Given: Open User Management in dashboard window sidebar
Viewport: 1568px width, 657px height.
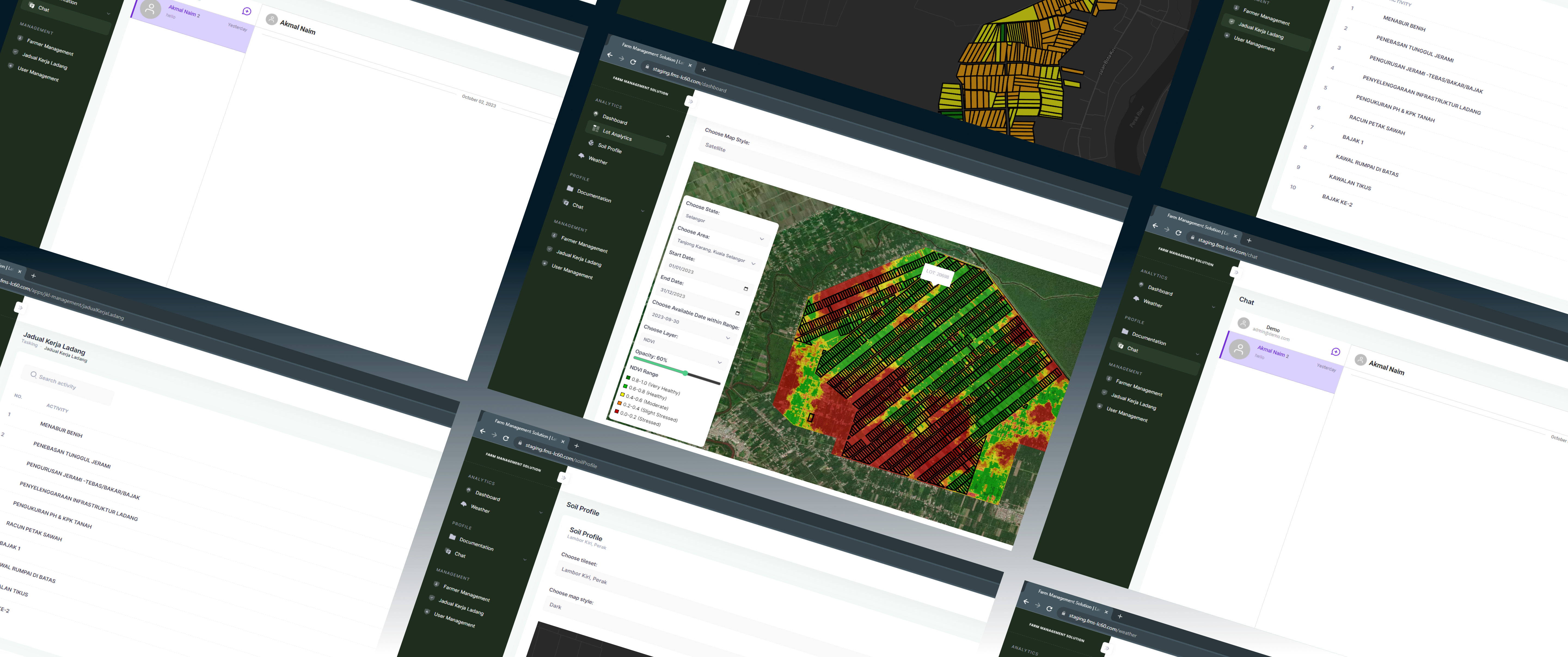Looking at the screenshot, I should pyautogui.click(x=572, y=271).
